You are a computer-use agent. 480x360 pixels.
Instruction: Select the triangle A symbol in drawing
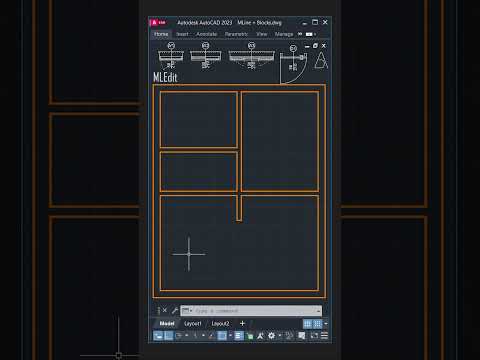coord(321,60)
